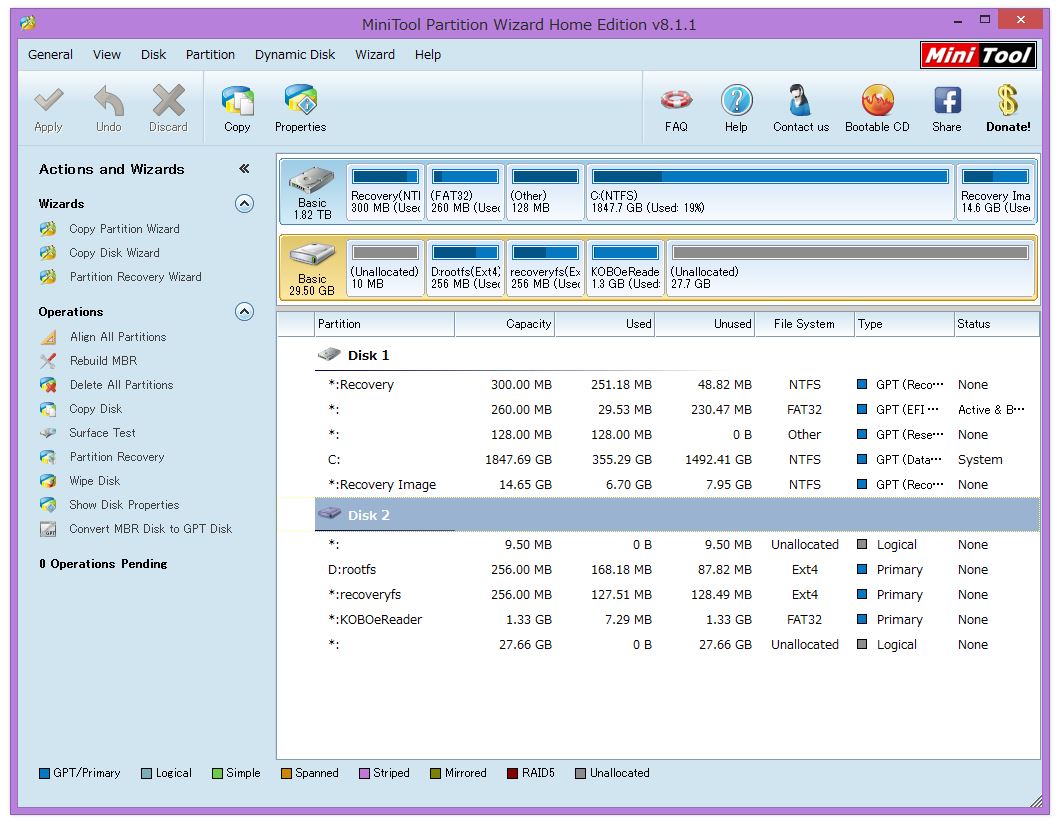Click the Delete All Partitions icon
The width and height of the screenshot is (1063, 823).
pos(48,385)
